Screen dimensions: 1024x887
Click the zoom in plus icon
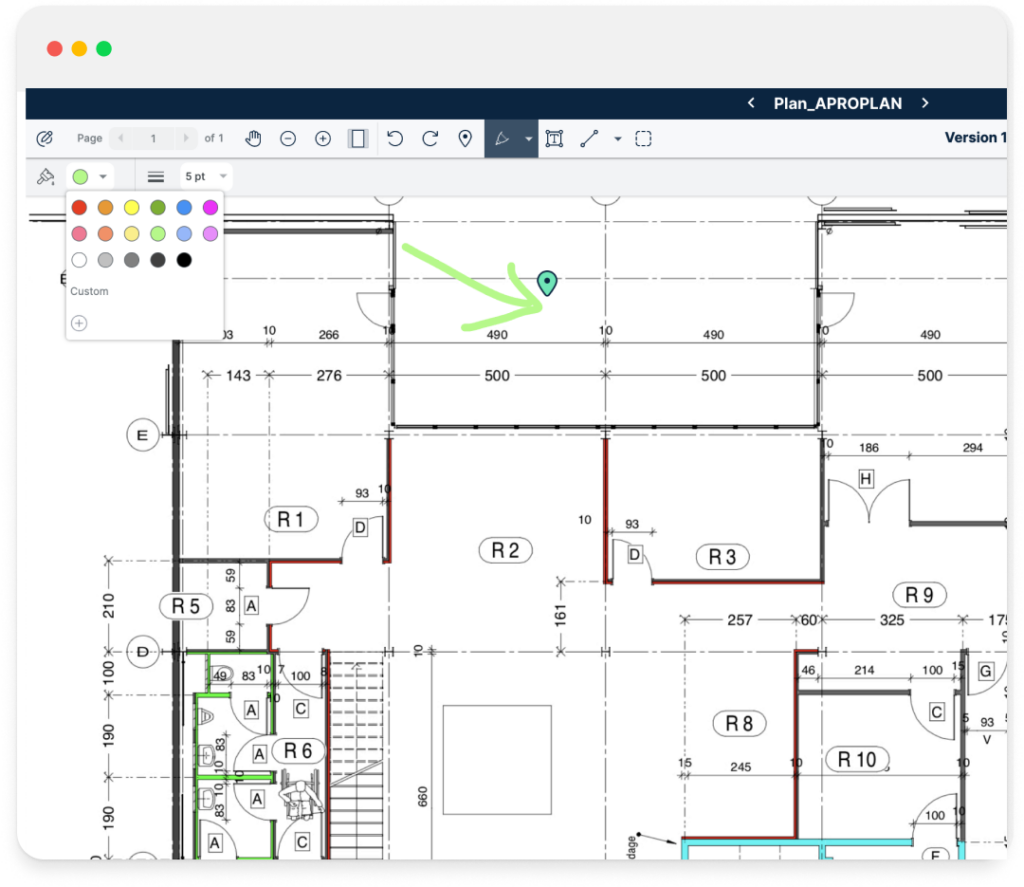pos(323,138)
